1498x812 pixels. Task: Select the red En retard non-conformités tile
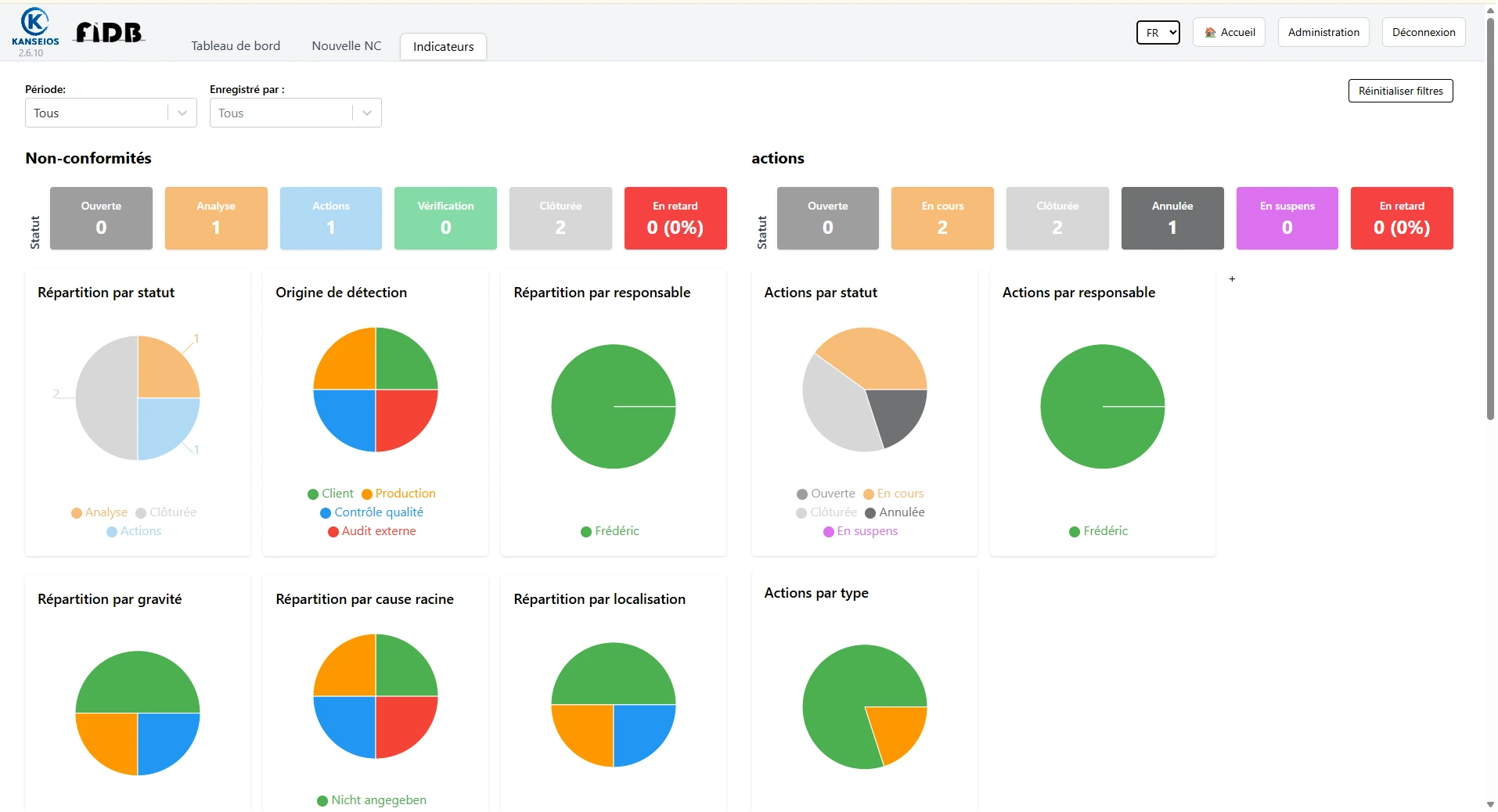click(x=675, y=218)
